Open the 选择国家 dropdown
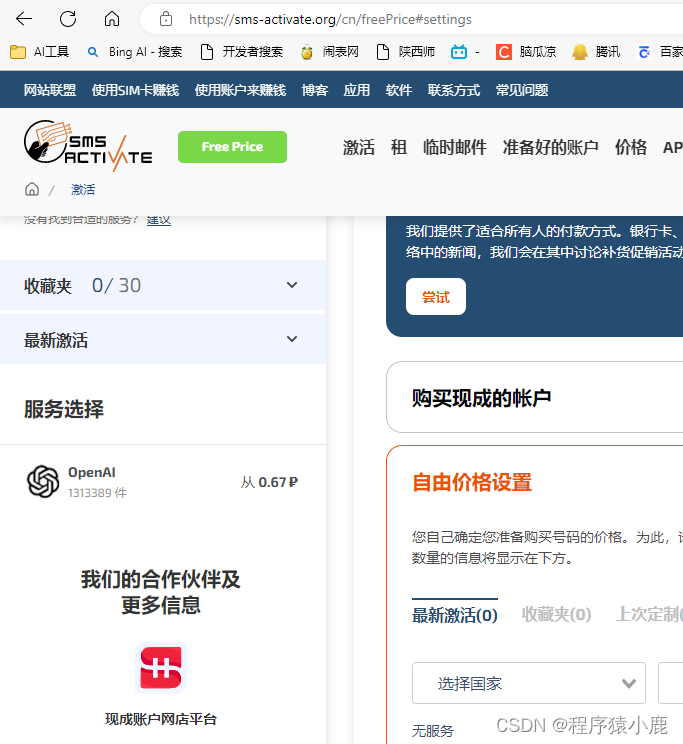Viewport: 683px width, 744px height. [x=529, y=683]
